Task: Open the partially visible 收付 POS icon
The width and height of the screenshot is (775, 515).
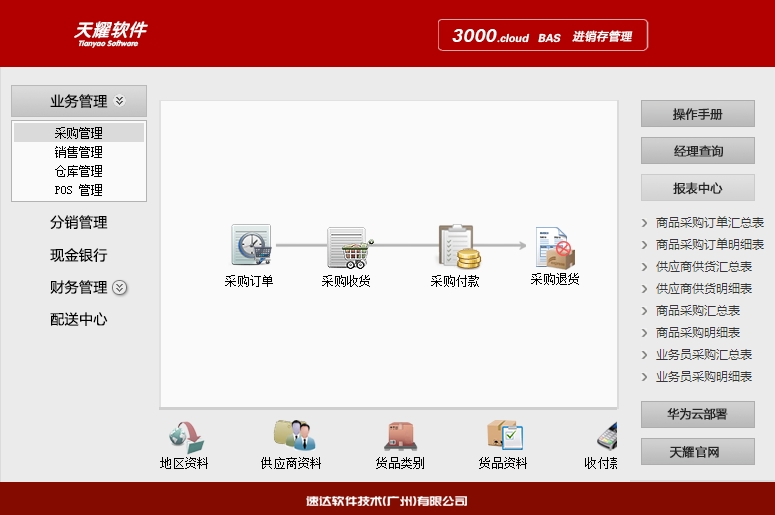Action: point(607,436)
